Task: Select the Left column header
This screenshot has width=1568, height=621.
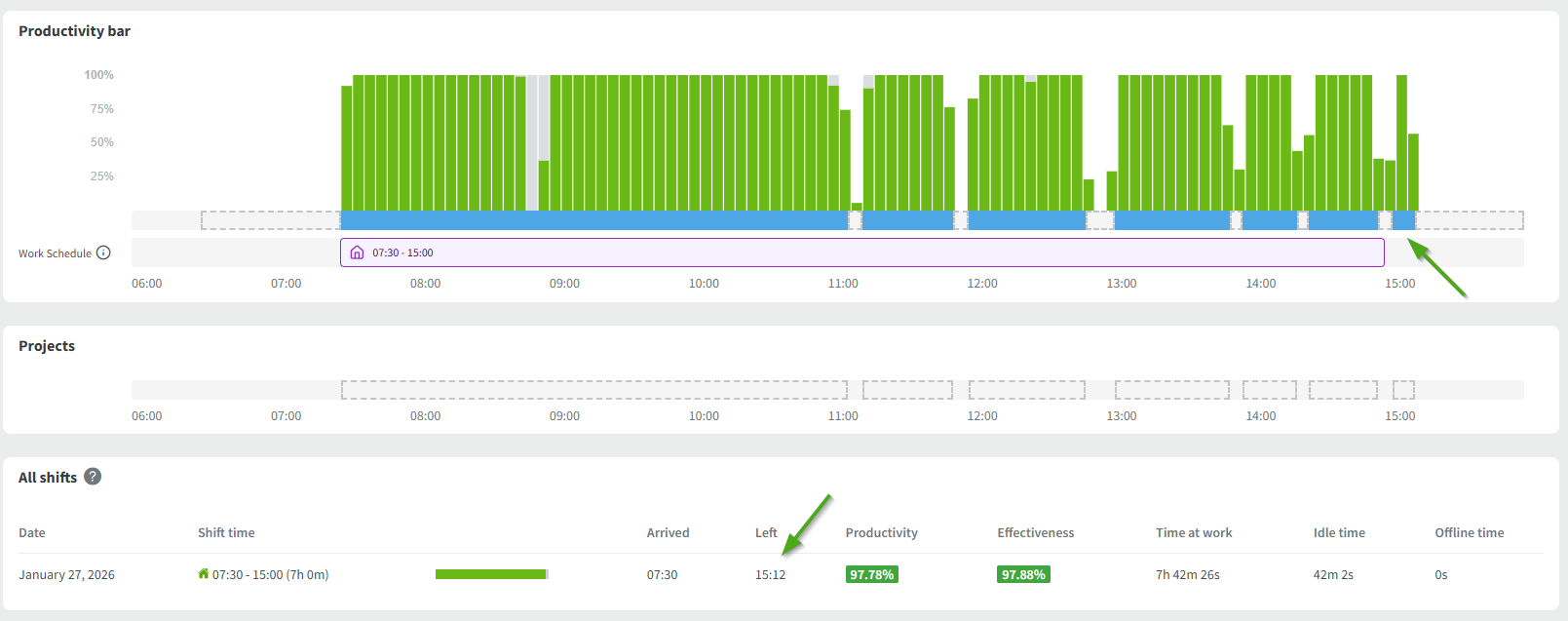Action: (766, 532)
